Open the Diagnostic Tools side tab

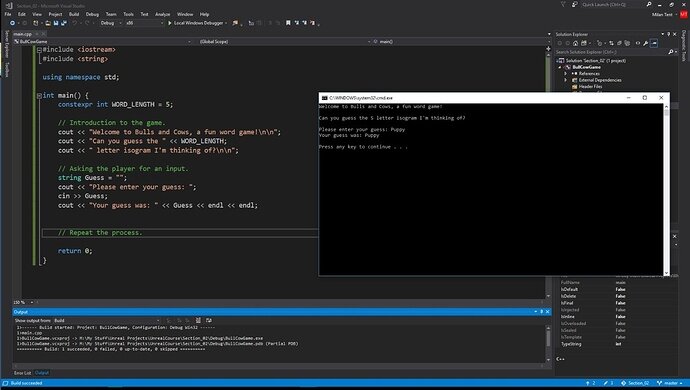684,46
